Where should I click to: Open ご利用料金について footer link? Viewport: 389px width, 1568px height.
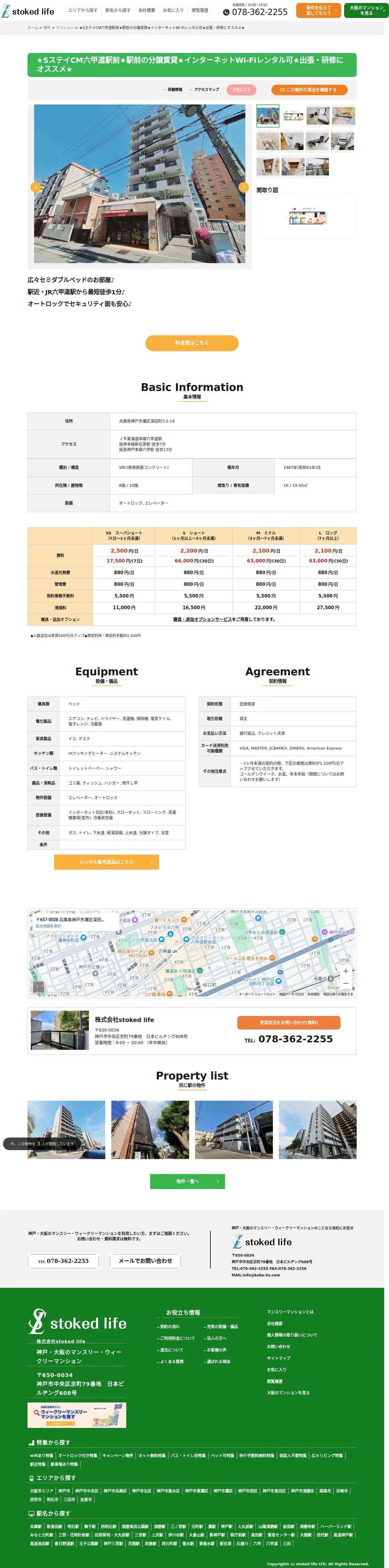coord(177,1338)
